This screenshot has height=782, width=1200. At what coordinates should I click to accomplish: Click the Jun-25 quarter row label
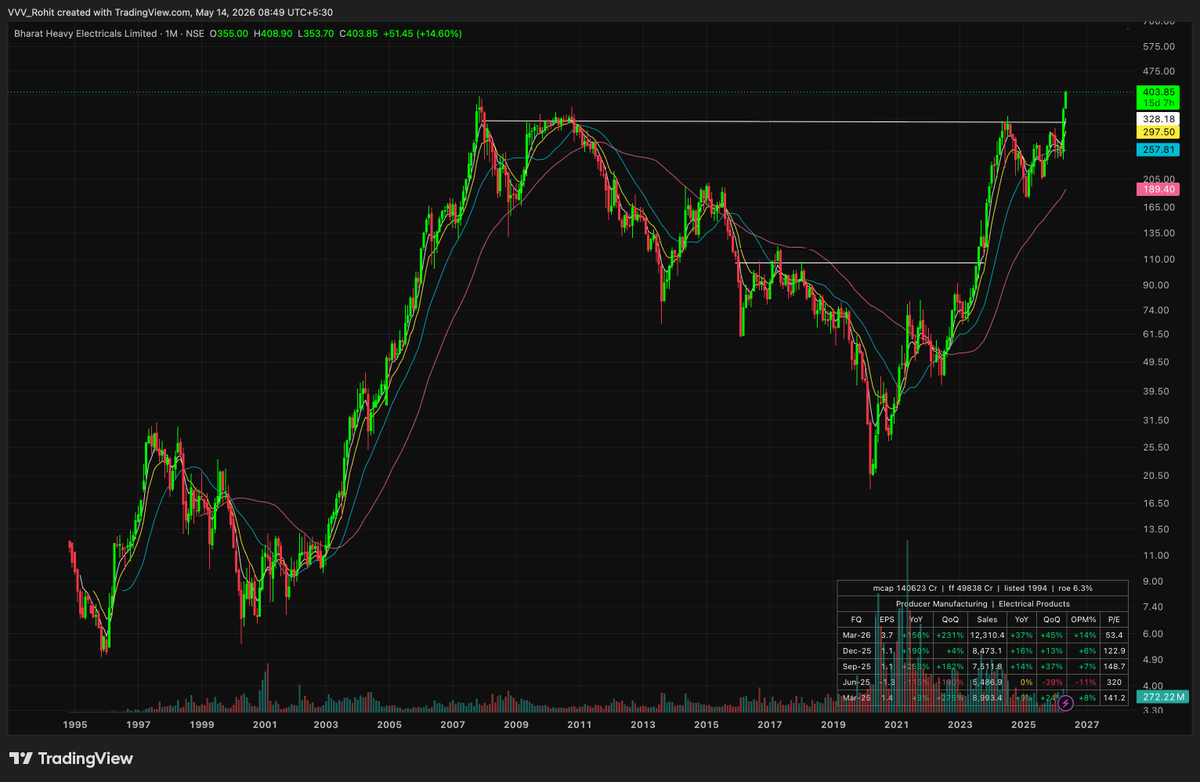856,682
